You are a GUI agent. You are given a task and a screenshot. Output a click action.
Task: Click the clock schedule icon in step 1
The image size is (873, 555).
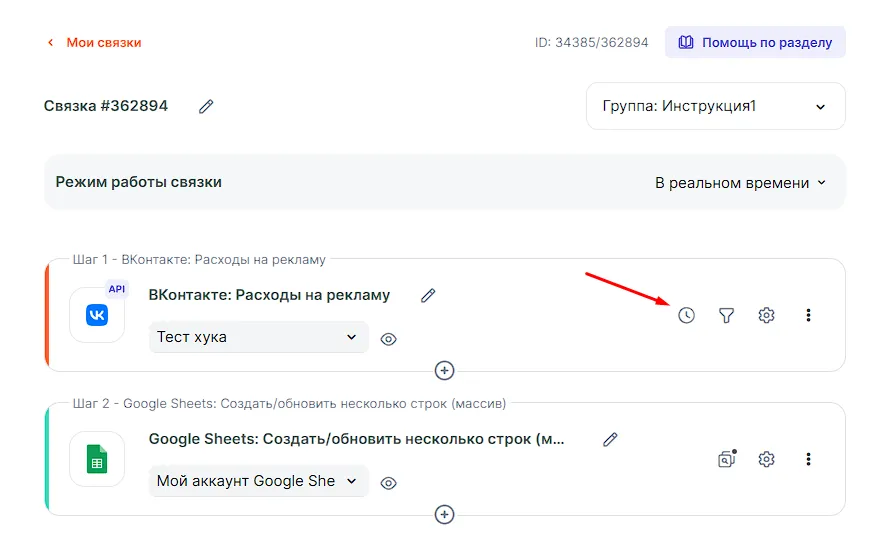point(686,315)
